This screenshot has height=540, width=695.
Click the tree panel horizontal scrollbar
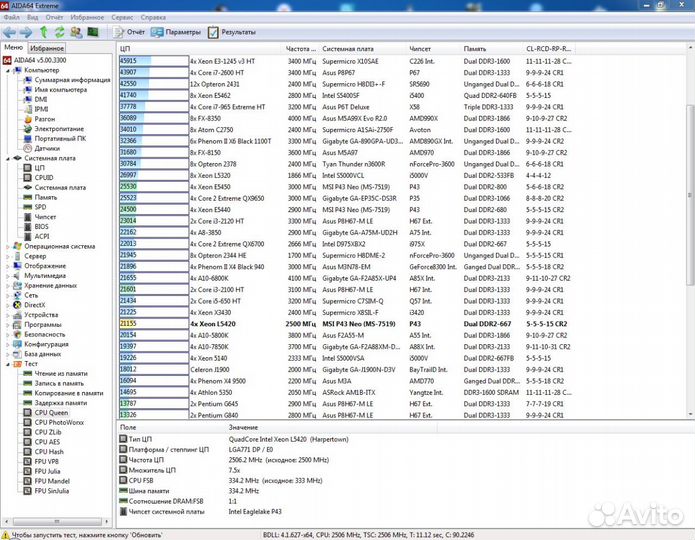pos(57,521)
